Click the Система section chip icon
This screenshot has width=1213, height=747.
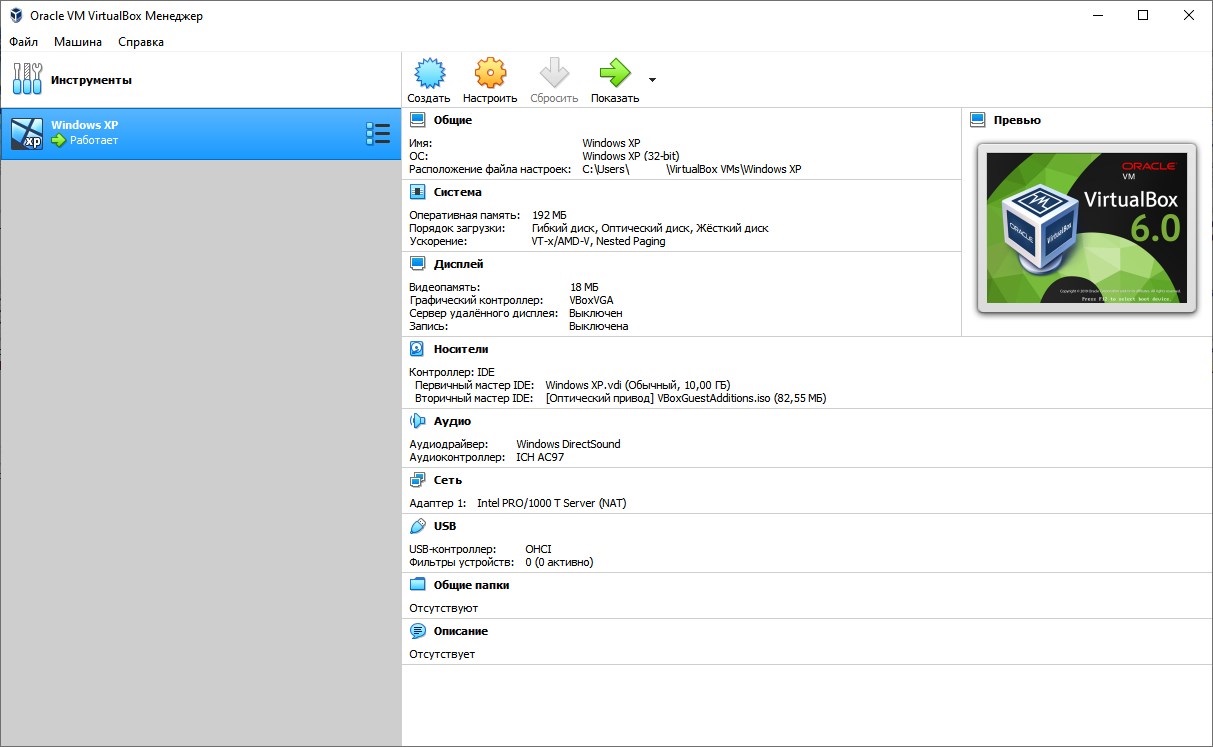tap(417, 192)
